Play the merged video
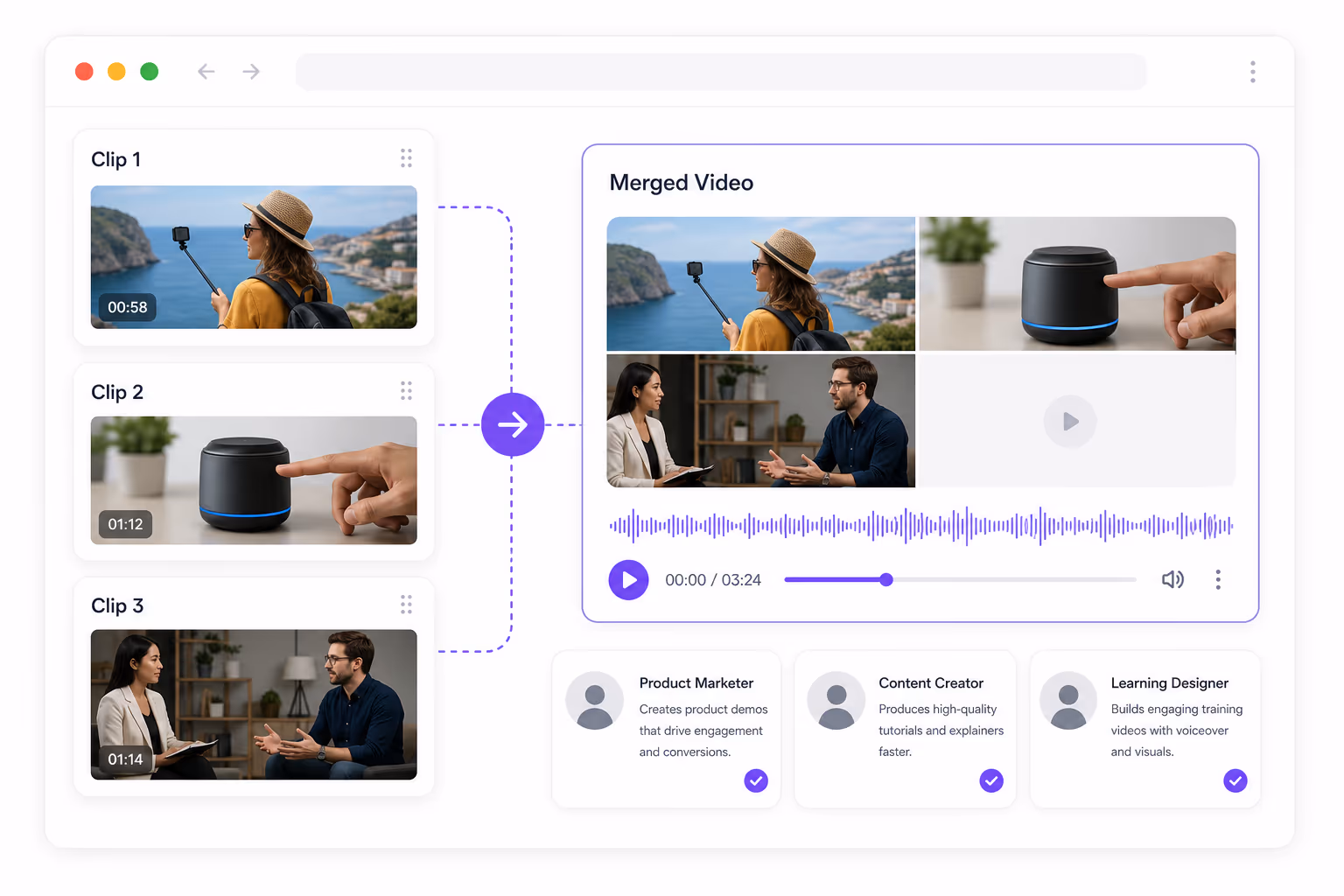The height and width of the screenshot is (896, 1344). pos(628,580)
